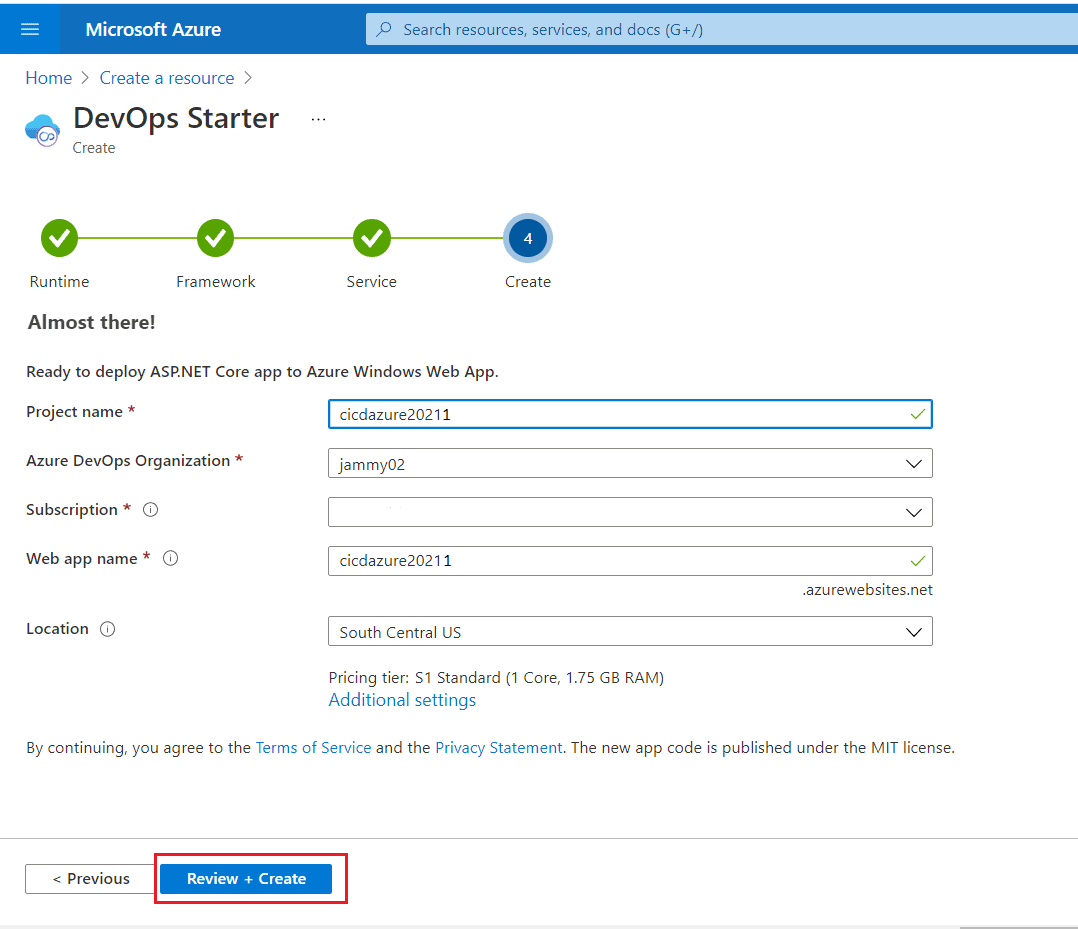Screen dimensions: 1078x929
Task: Click the Additional settings link
Action: point(402,699)
